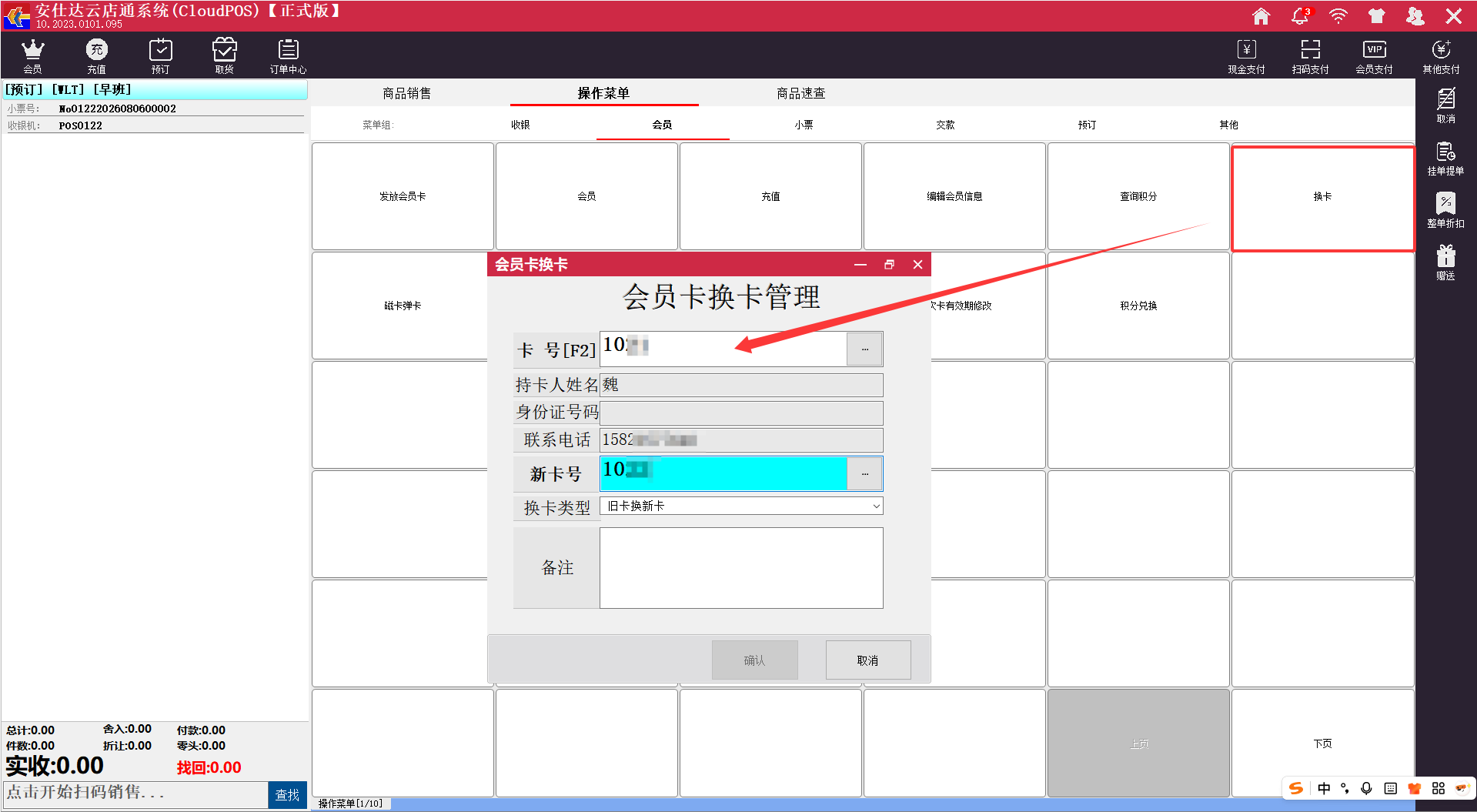Select 收银 menu group
Screen dimensions: 1477x812
click(x=520, y=125)
